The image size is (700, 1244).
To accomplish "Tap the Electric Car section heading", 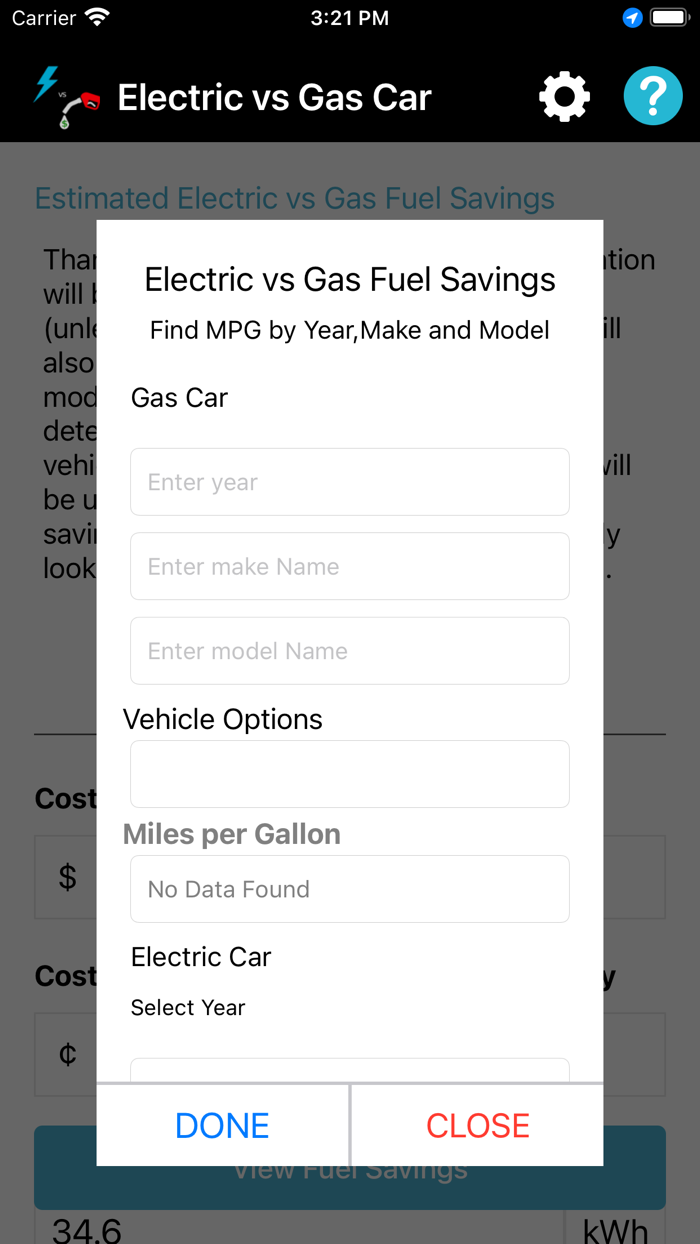I will coord(200,956).
